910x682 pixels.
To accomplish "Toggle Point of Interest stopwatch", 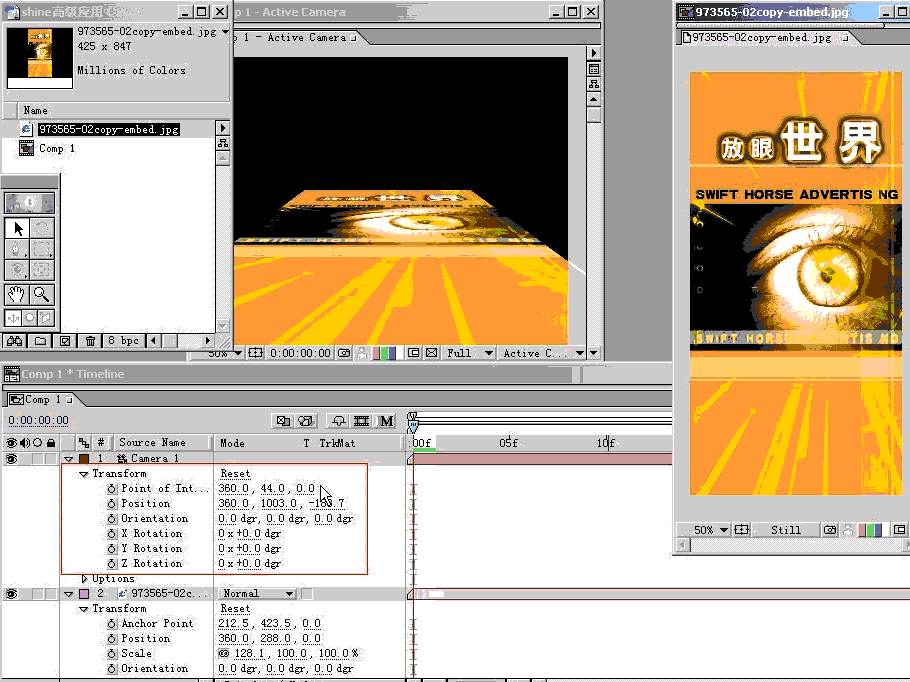I will click(x=112, y=489).
